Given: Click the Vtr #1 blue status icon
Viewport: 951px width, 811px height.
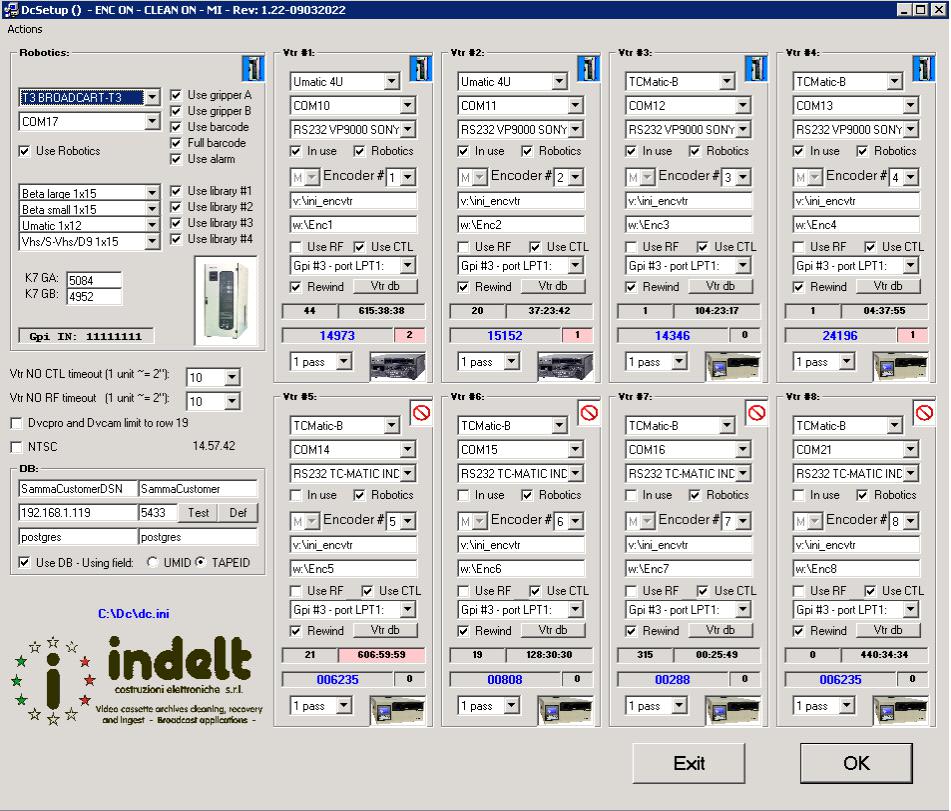Looking at the screenshot, I should pyautogui.click(x=420, y=68).
